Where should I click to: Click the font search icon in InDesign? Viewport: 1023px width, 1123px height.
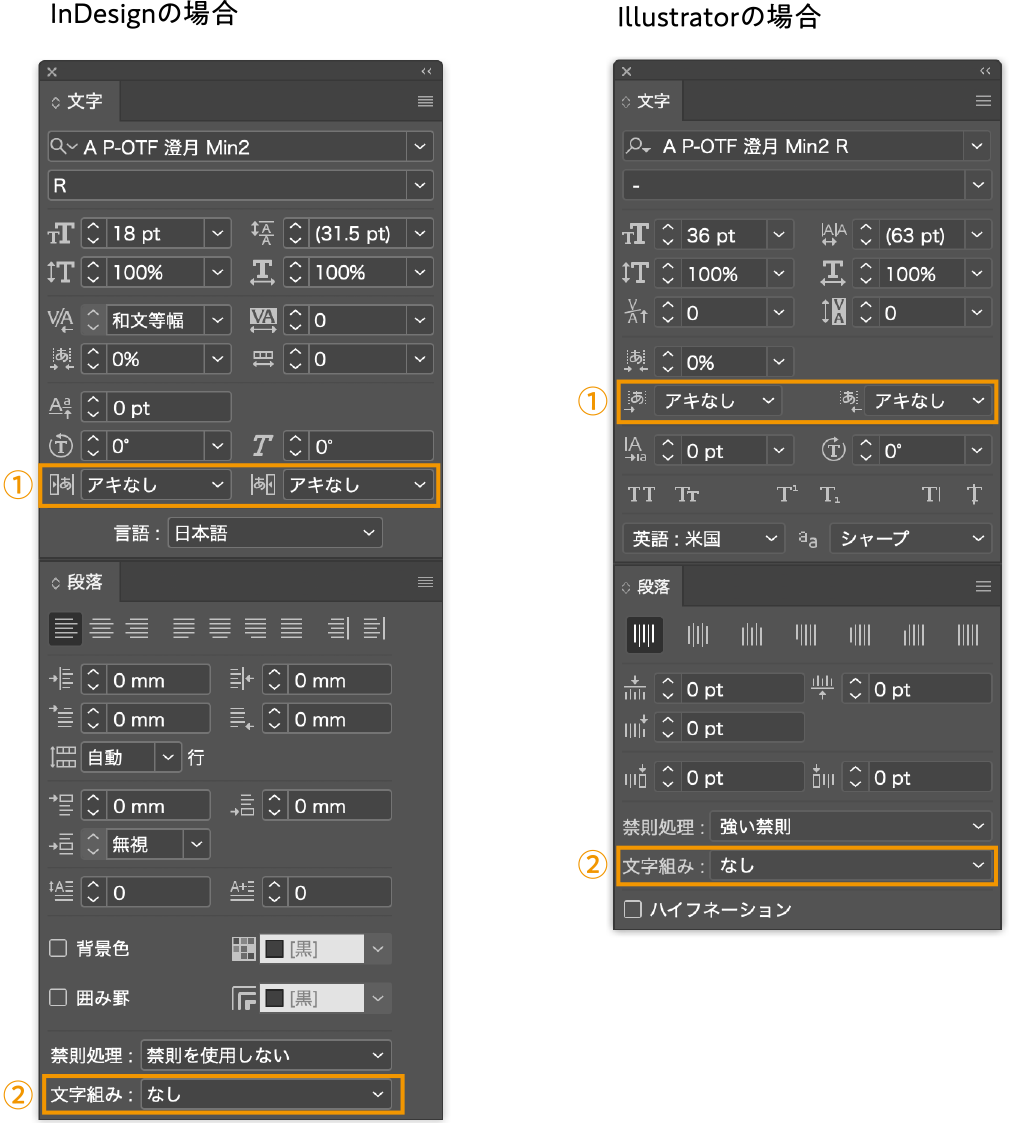63,147
